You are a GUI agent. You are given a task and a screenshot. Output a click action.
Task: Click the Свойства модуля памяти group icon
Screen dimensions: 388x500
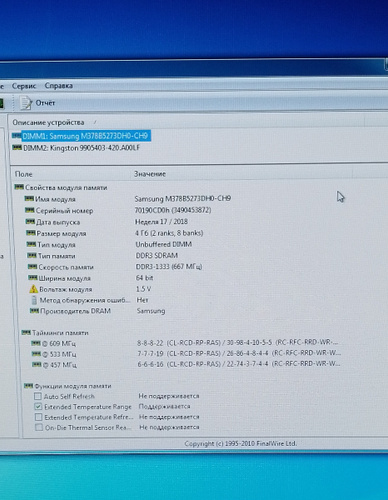click(x=19, y=187)
